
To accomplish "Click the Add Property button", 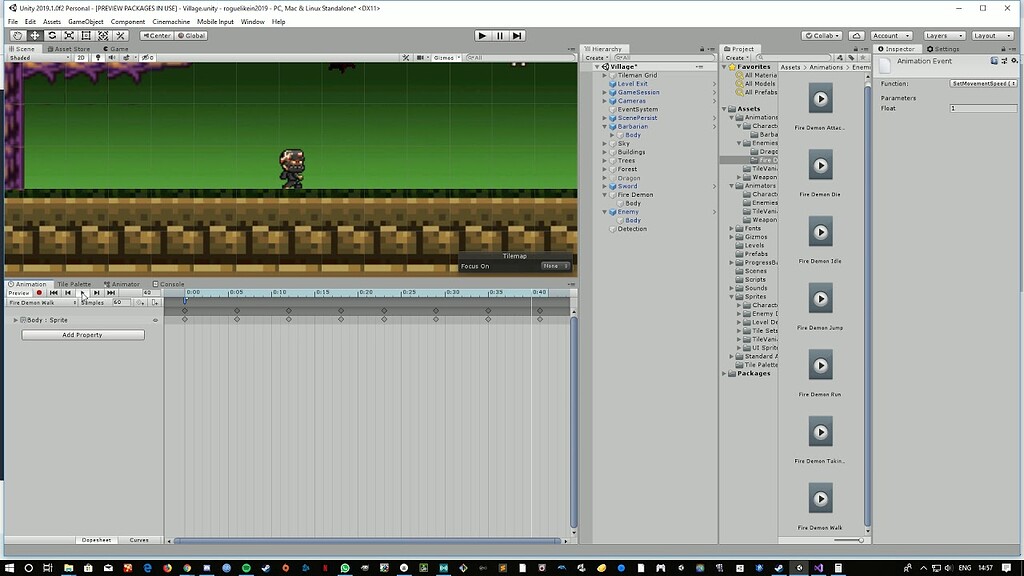I will pyautogui.click(x=82, y=334).
